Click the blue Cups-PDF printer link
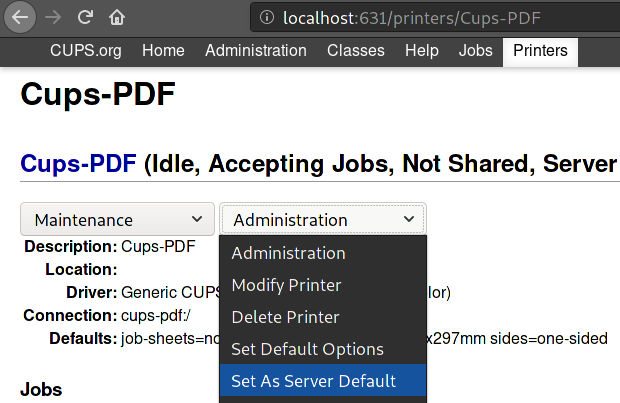 78,163
